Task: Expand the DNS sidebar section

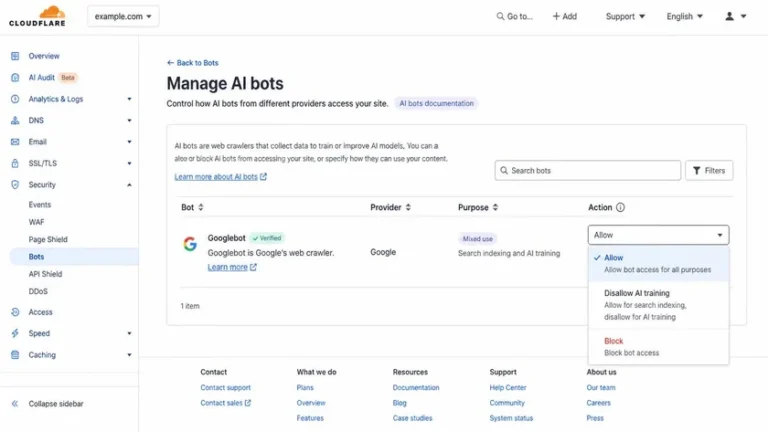Action: point(129,120)
